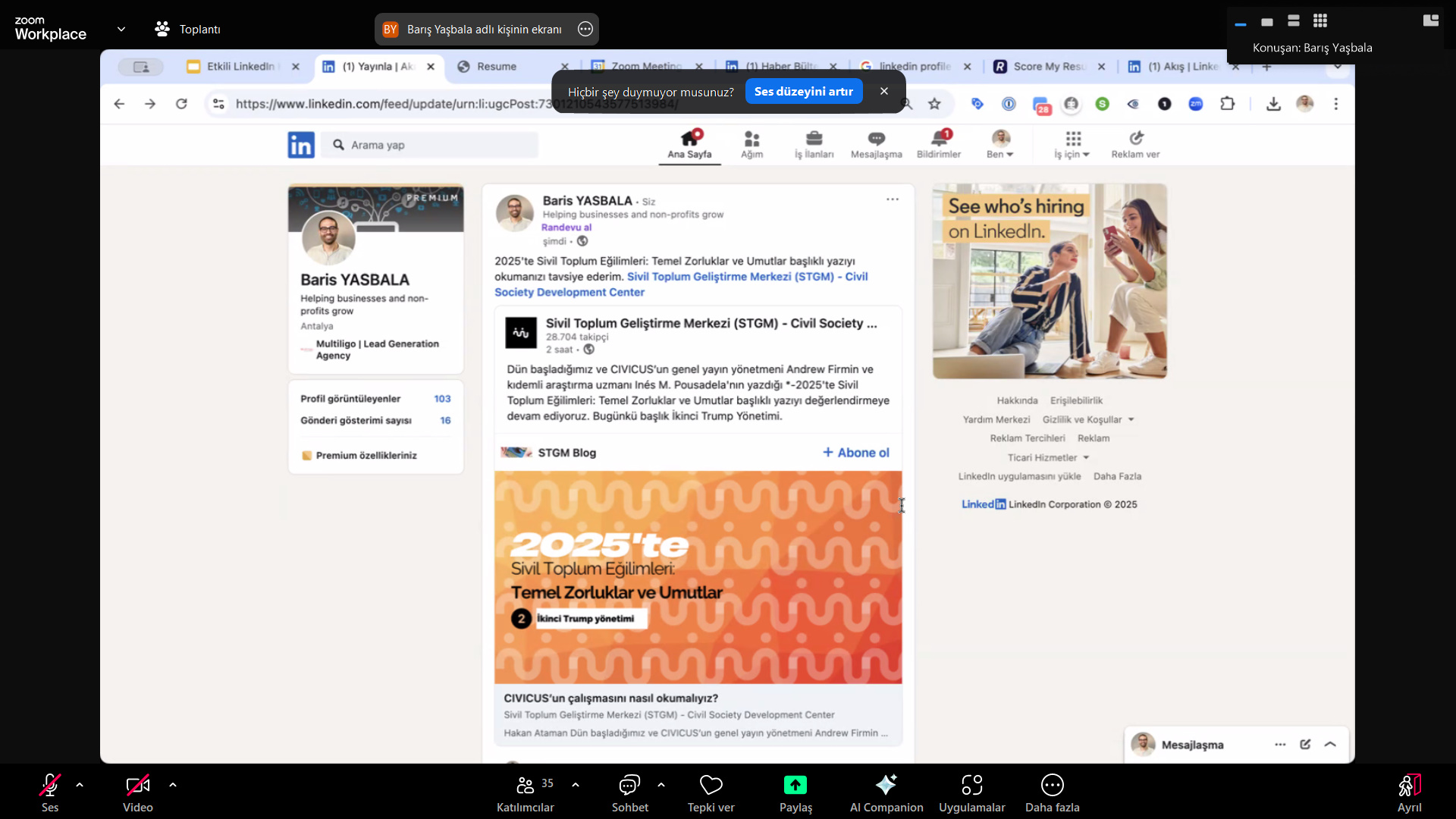Click Randevu al link
The width and height of the screenshot is (1456, 819).
(x=566, y=227)
